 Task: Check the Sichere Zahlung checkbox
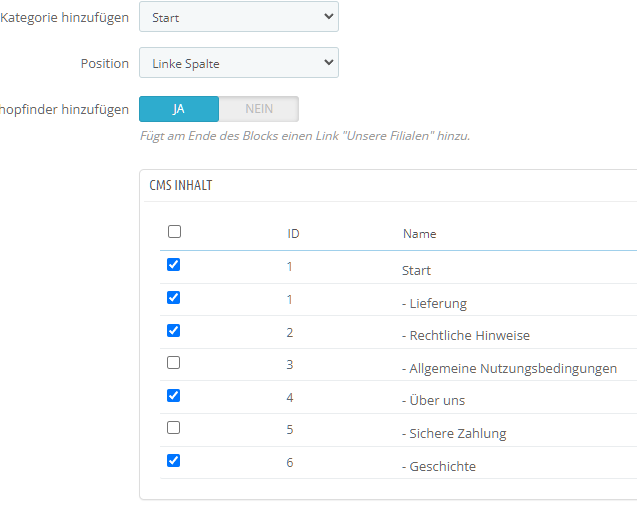coord(174,428)
